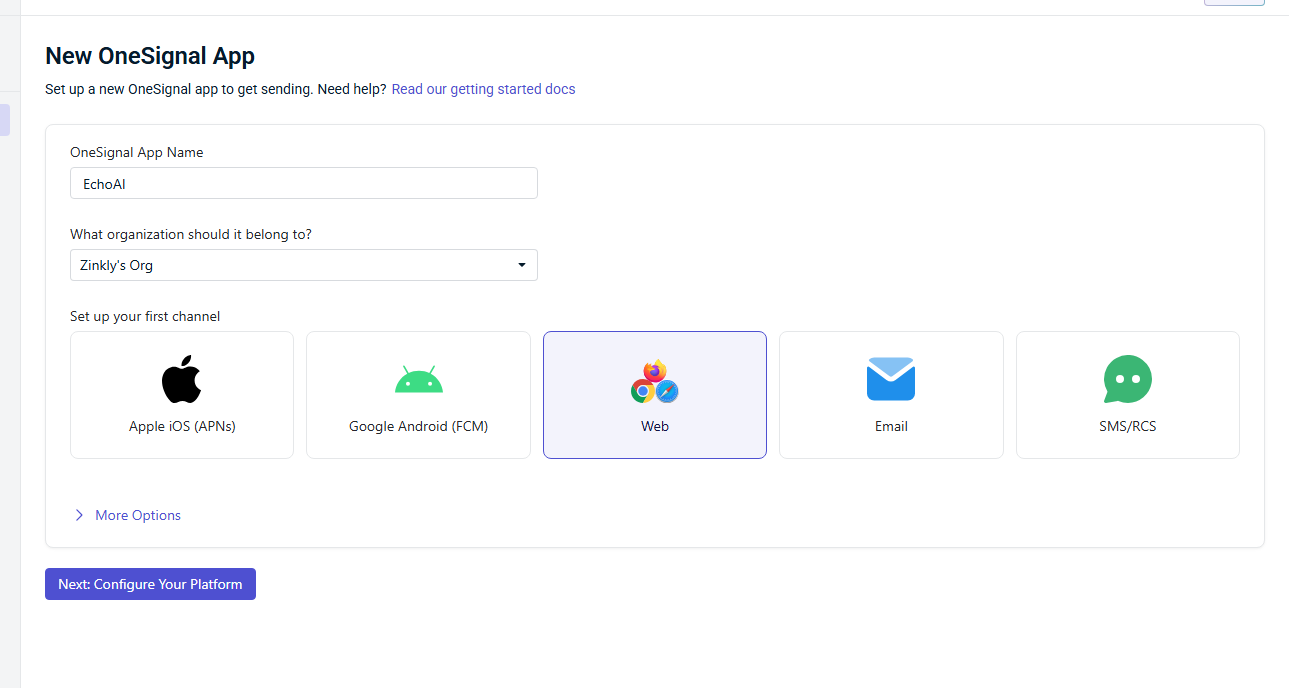This screenshot has width=1289, height=688.
Task: Click the 'OneSignal App Name' label
Action: [137, 153]
